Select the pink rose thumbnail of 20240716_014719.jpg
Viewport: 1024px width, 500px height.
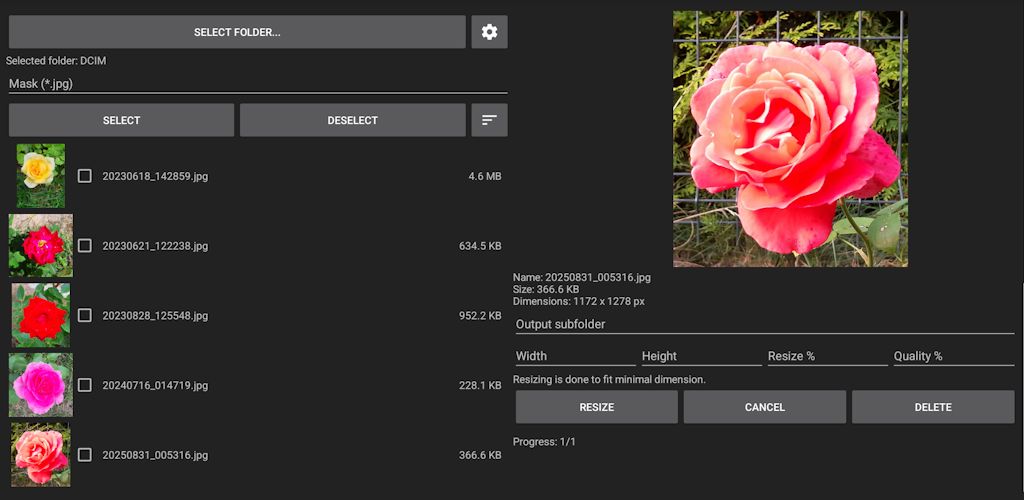pyautogui.click(x=40, y=385)
